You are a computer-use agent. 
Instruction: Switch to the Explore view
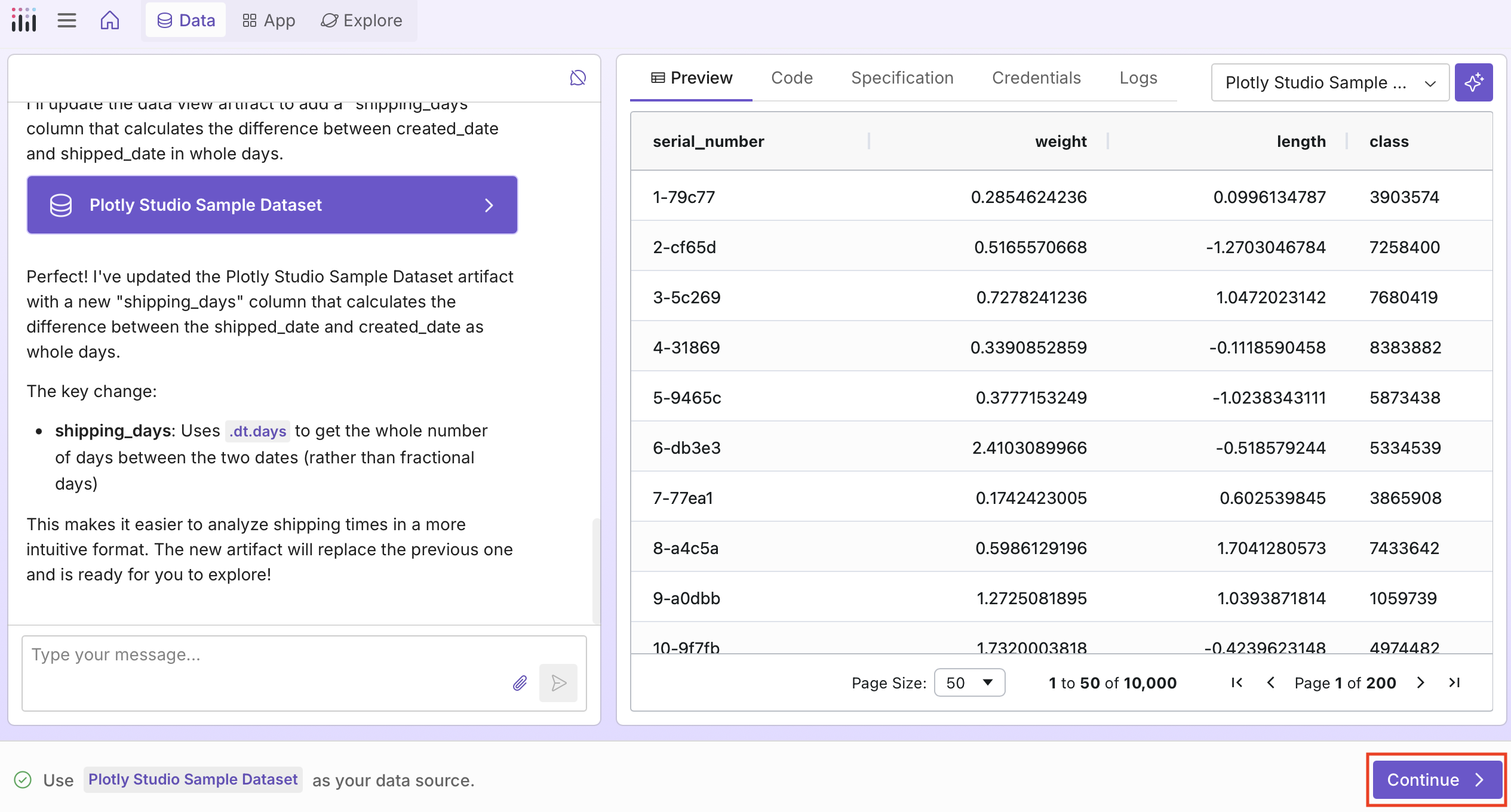(362, 20)
